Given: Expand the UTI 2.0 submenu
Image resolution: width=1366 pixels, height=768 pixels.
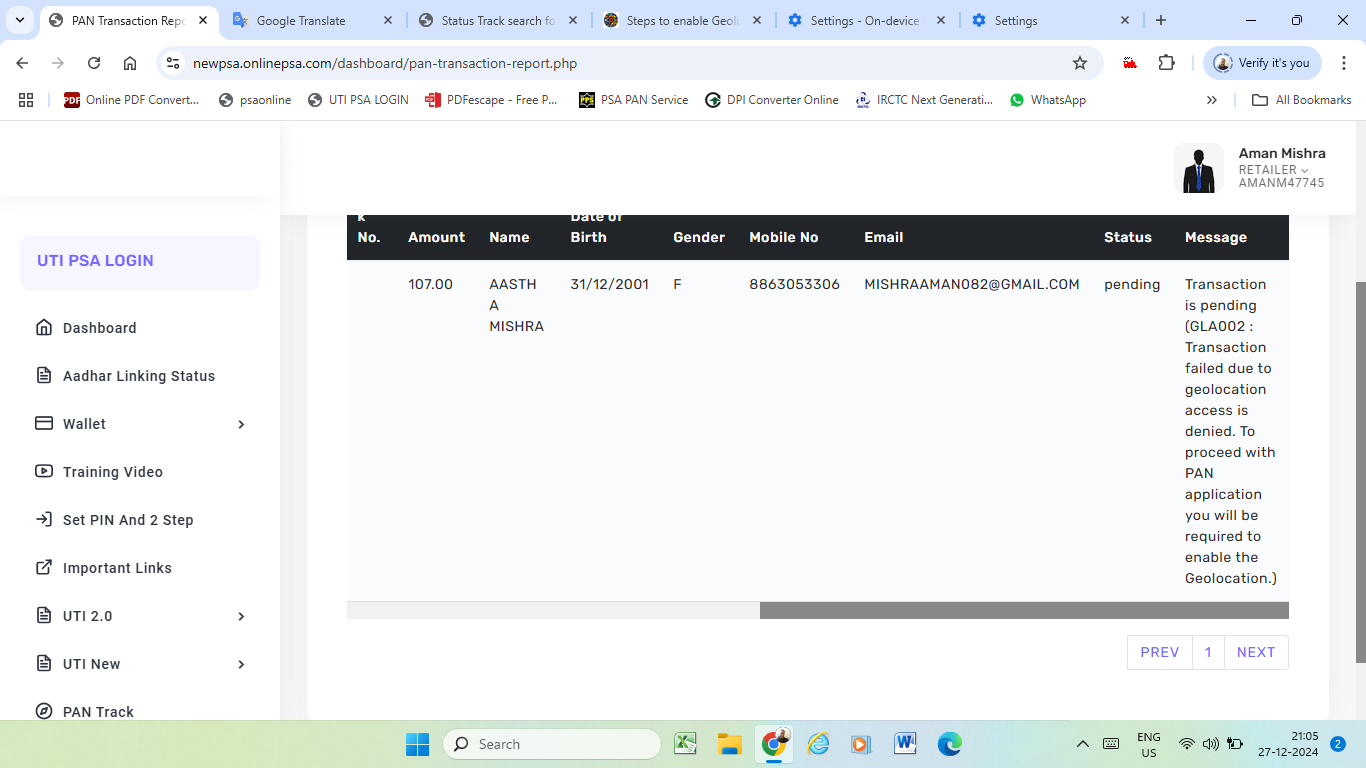Looking at the screenshot, I should (x=241, y=616).
